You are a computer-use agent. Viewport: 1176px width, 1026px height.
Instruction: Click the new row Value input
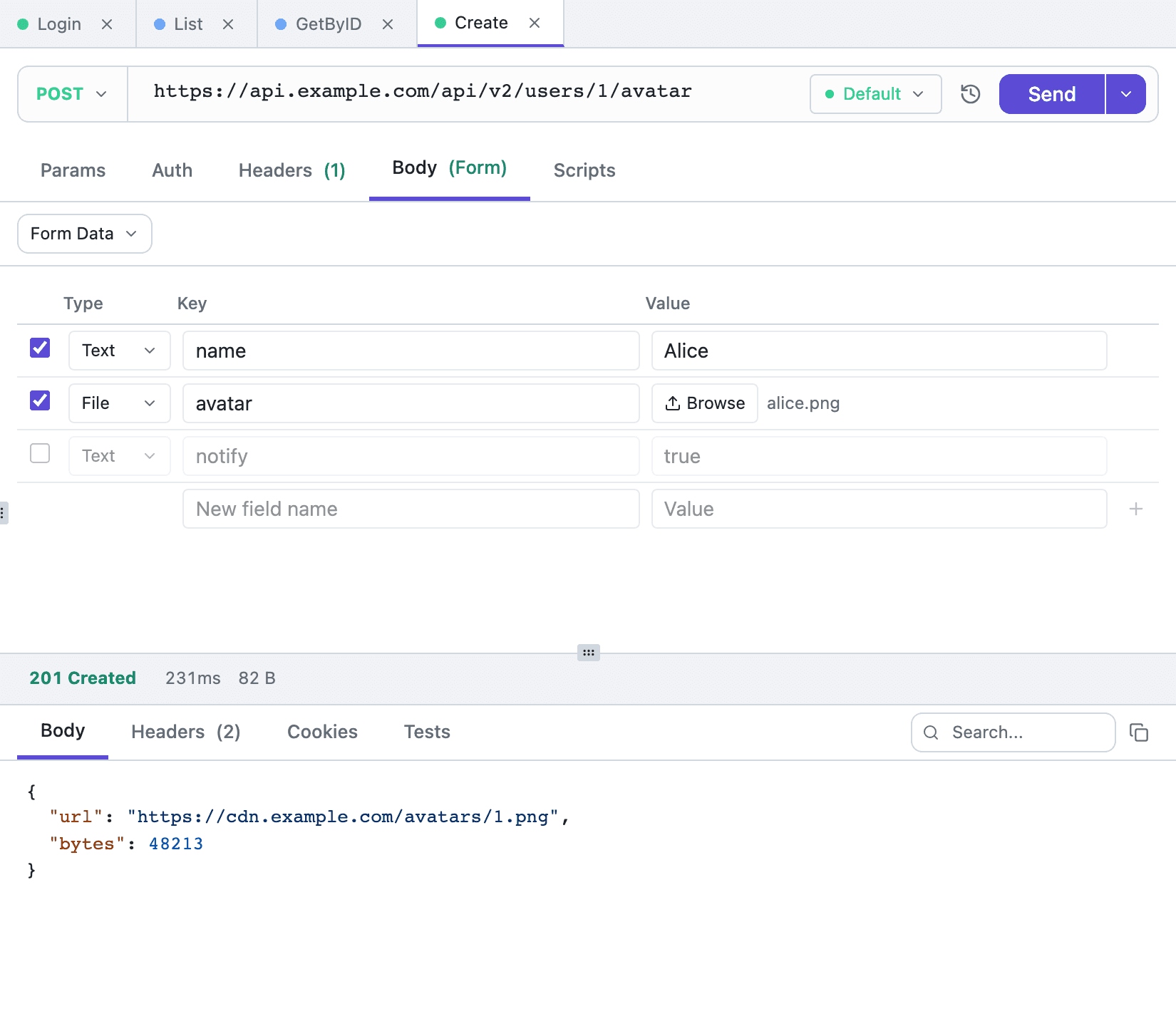point(880,509)
